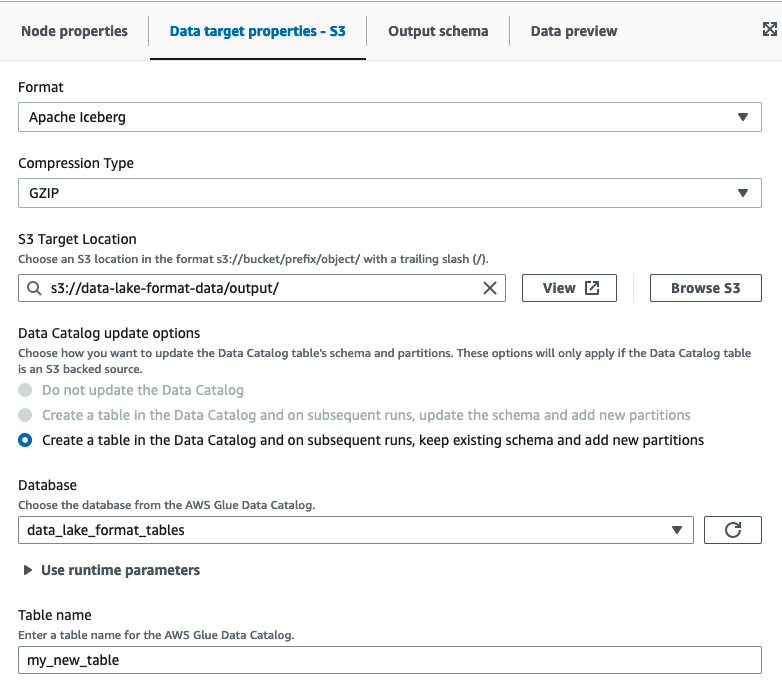Click the Compression Type dropdown arrow
782x688 pixels.
coord(742,193)
